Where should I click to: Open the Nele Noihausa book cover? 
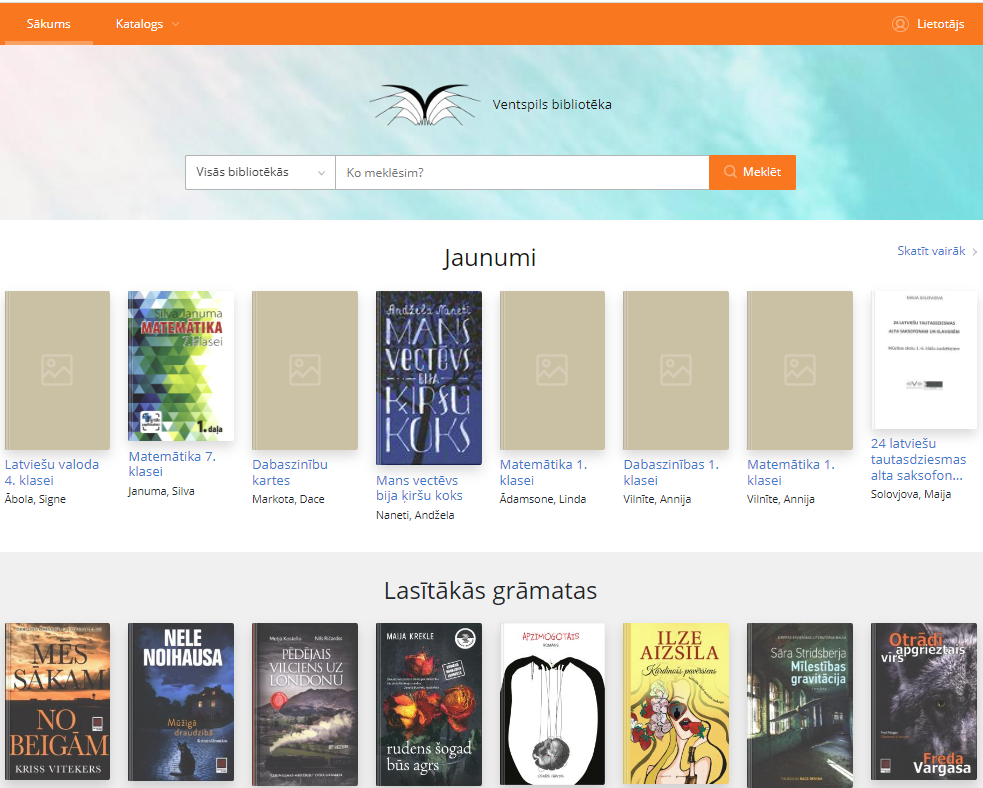pyautogui.click(x=181, y=702)
